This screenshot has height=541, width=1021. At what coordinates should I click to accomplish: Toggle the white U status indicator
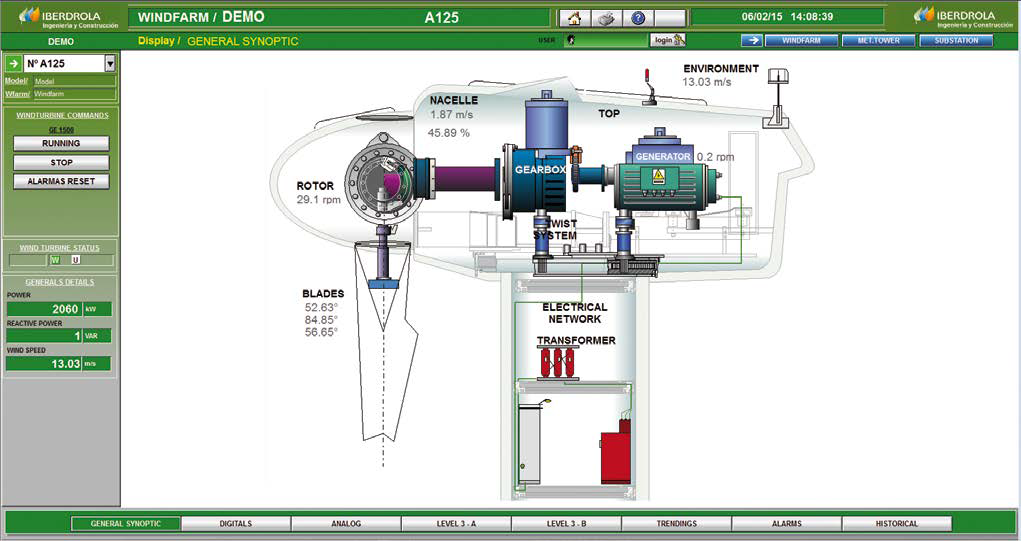pos(75,260)
